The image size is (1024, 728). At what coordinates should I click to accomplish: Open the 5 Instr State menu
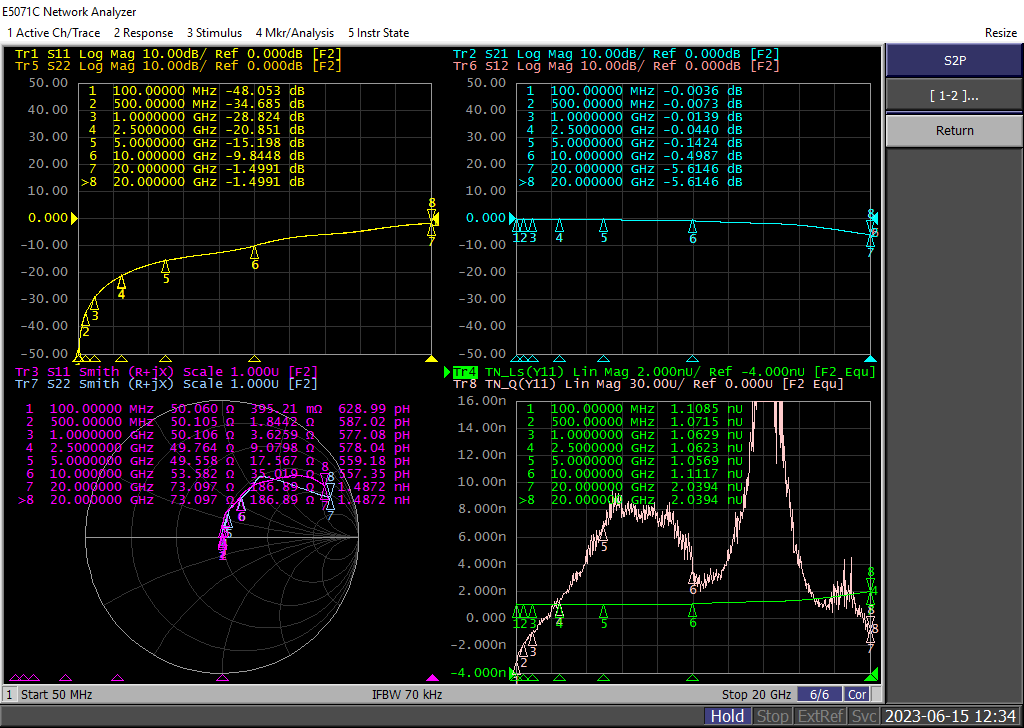[378, 33]
